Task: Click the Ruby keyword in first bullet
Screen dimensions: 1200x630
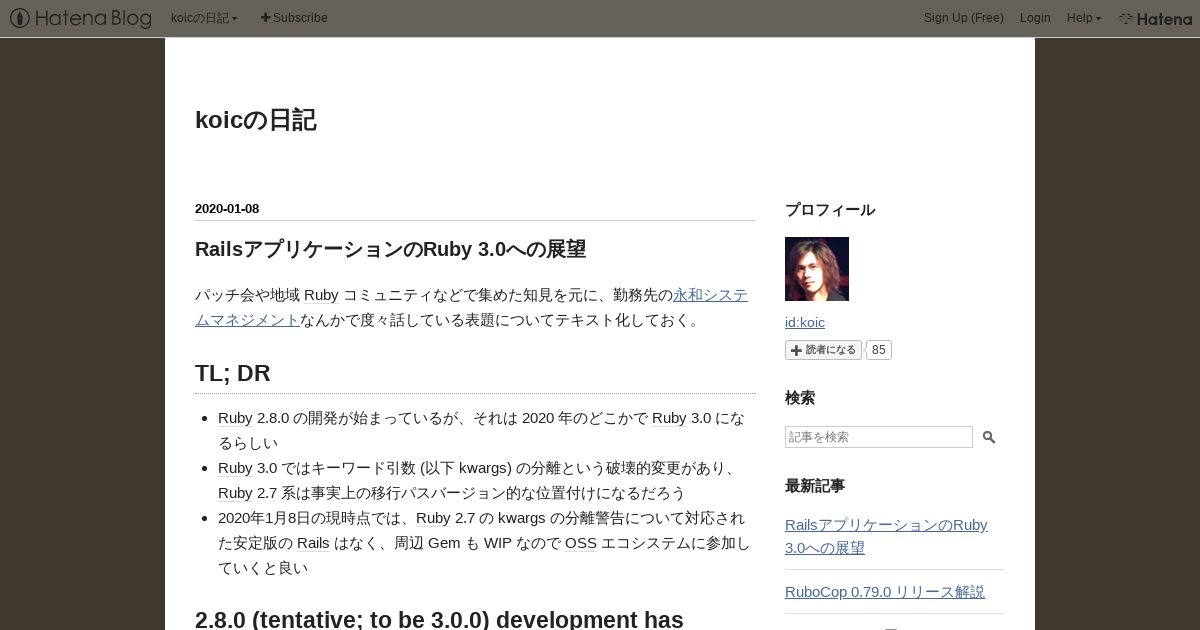Action: point(235,418)
